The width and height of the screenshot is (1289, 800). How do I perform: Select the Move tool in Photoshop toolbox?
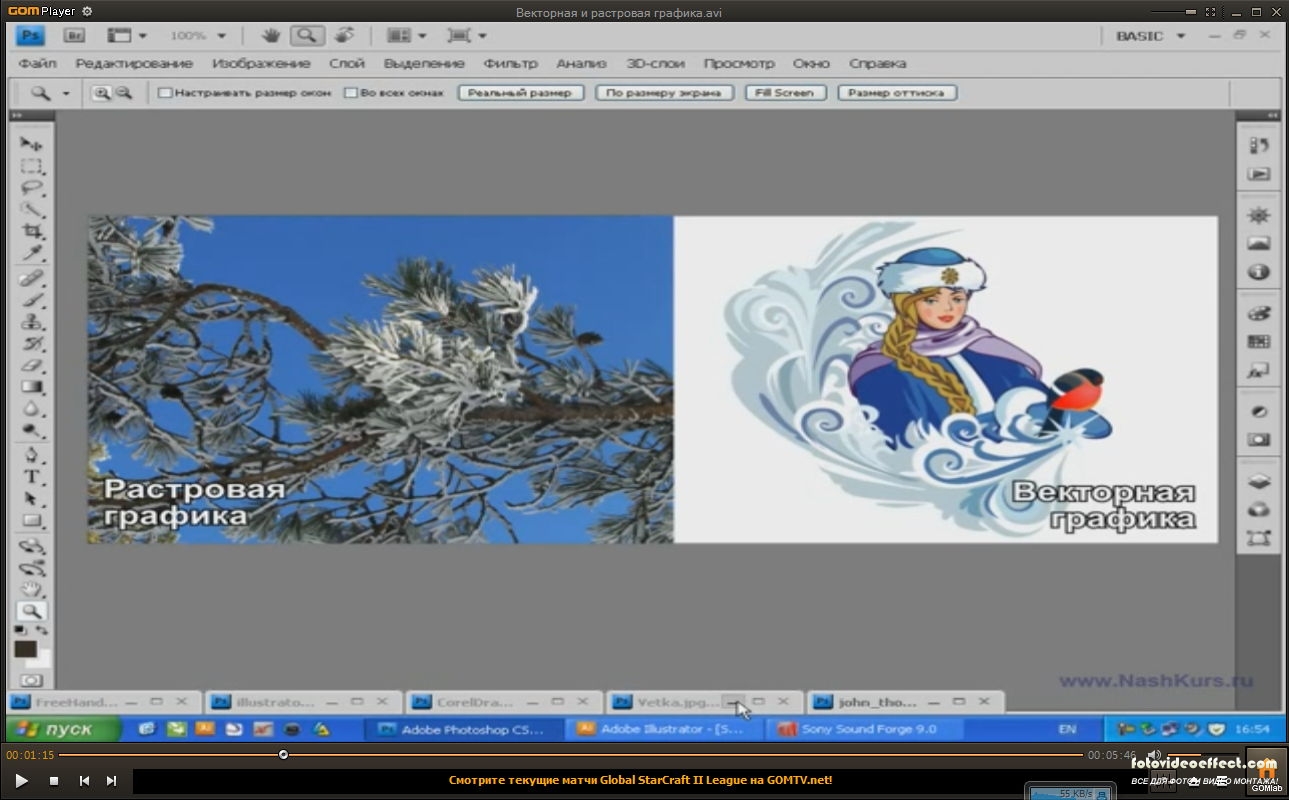[x=32, y=144]
